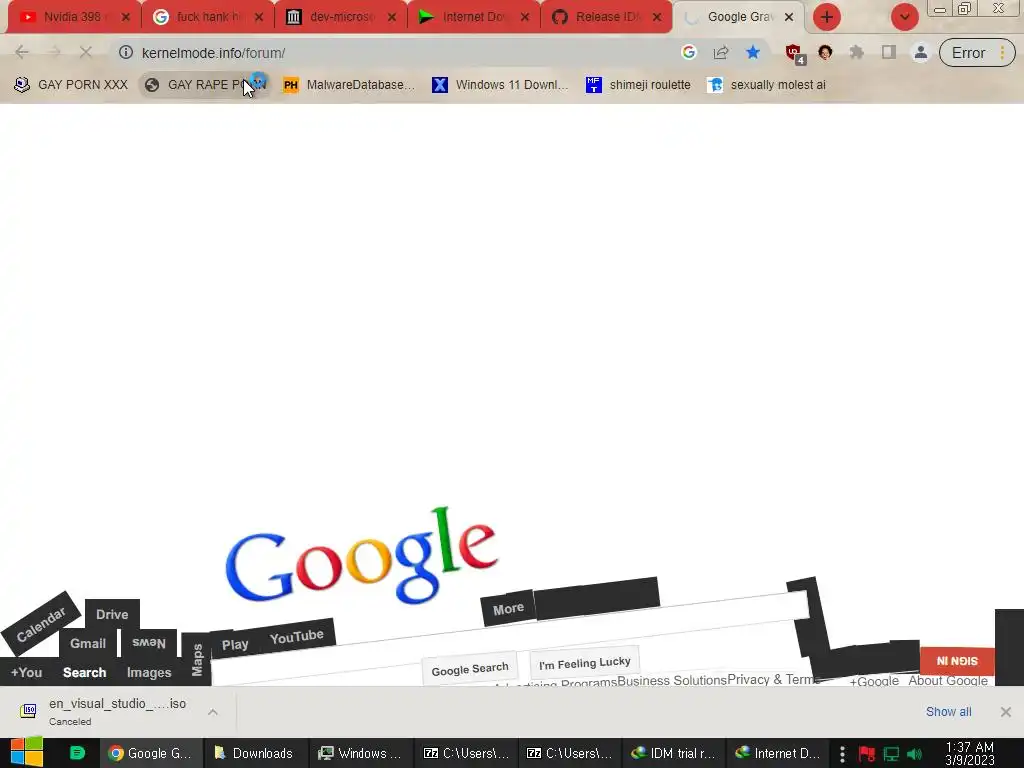Click the About Google link
Viewport: 1024px width, 768px height.
point(948,680)
